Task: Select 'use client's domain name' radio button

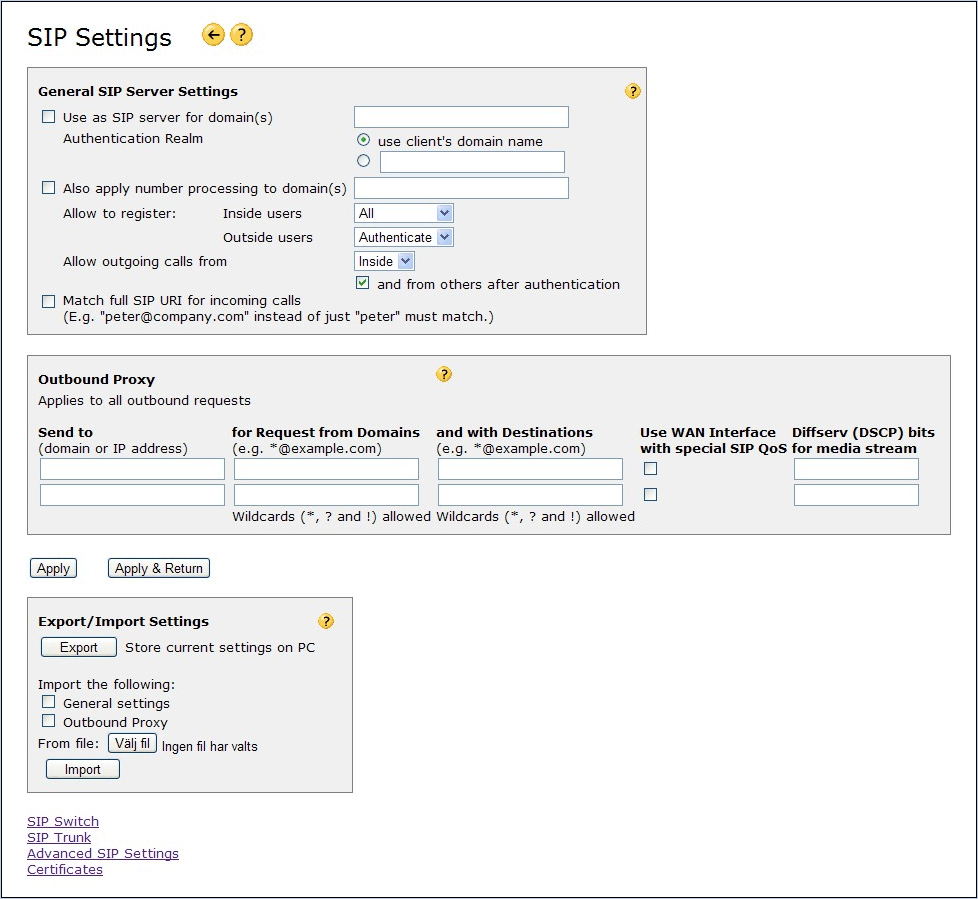Action: (364, 140)
